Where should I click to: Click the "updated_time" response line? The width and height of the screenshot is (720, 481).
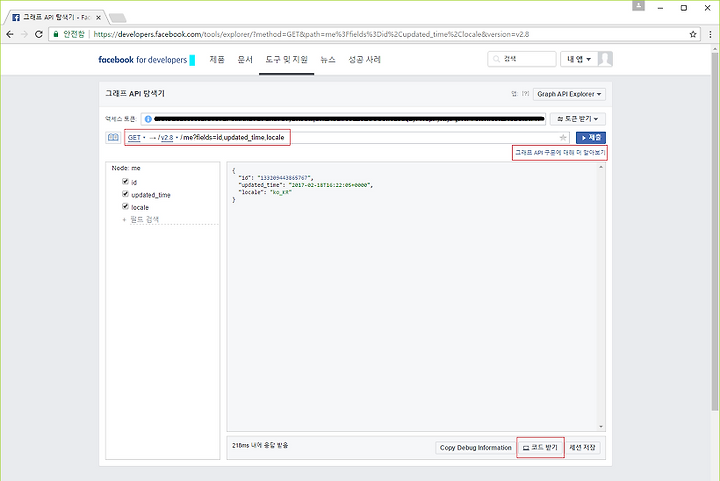pyautogui.click(x=306, y=185)
